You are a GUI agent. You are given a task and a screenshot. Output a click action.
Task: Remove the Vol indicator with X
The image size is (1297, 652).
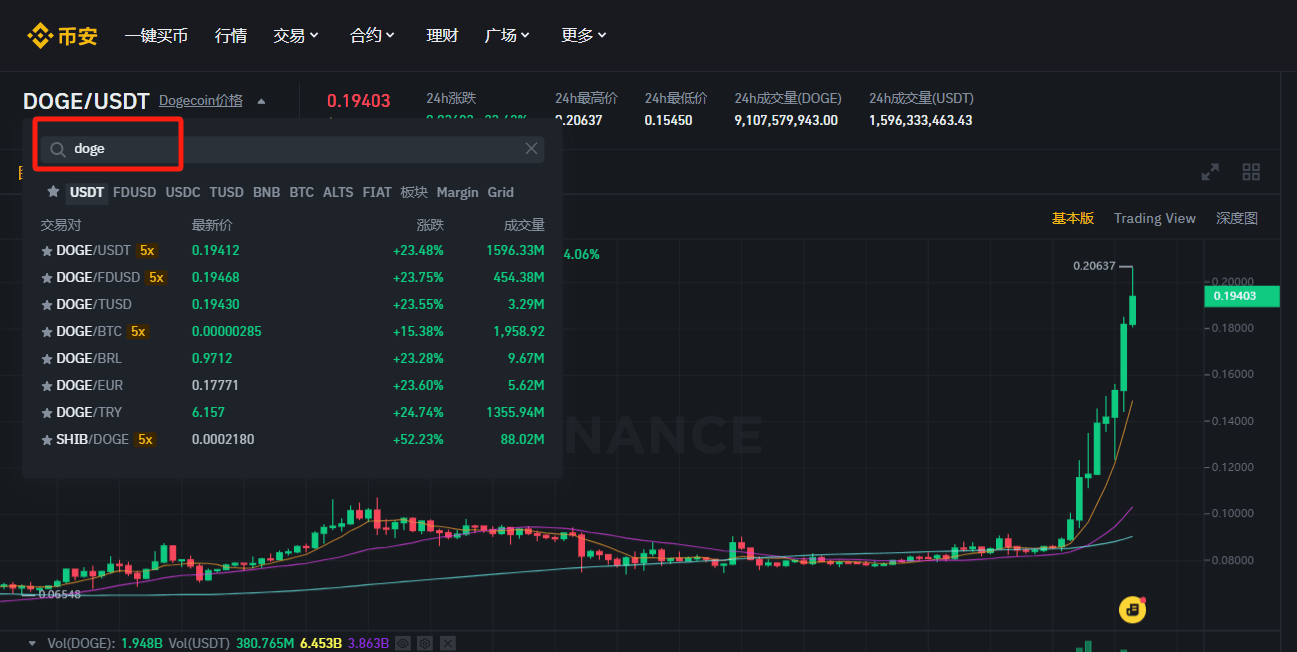point(447,643)
